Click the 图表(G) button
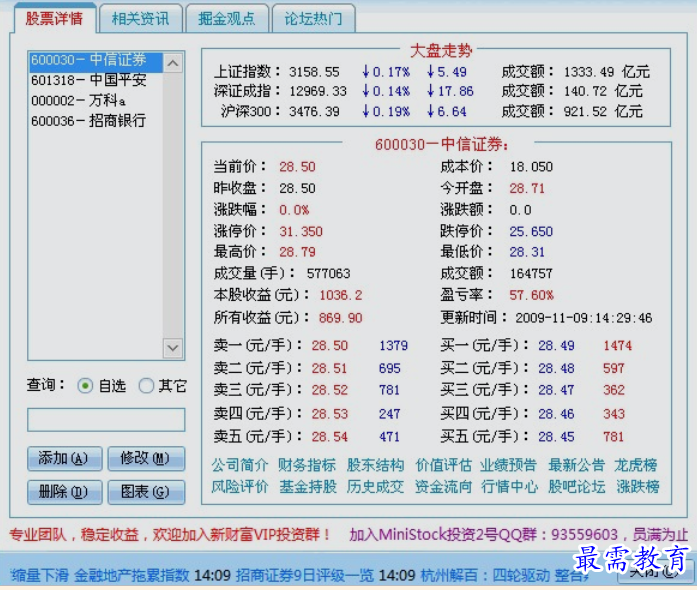The height and width of the screenshot is (590, 697). coord(146,492)
